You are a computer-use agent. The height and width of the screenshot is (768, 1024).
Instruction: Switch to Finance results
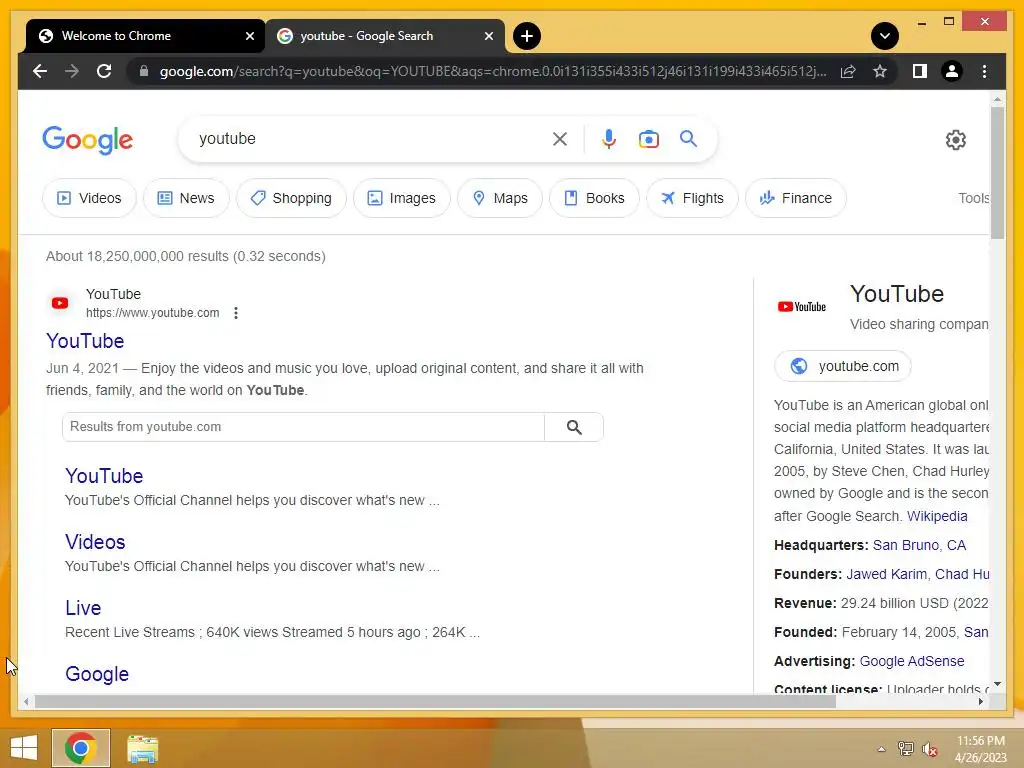[x=795, y=198]
